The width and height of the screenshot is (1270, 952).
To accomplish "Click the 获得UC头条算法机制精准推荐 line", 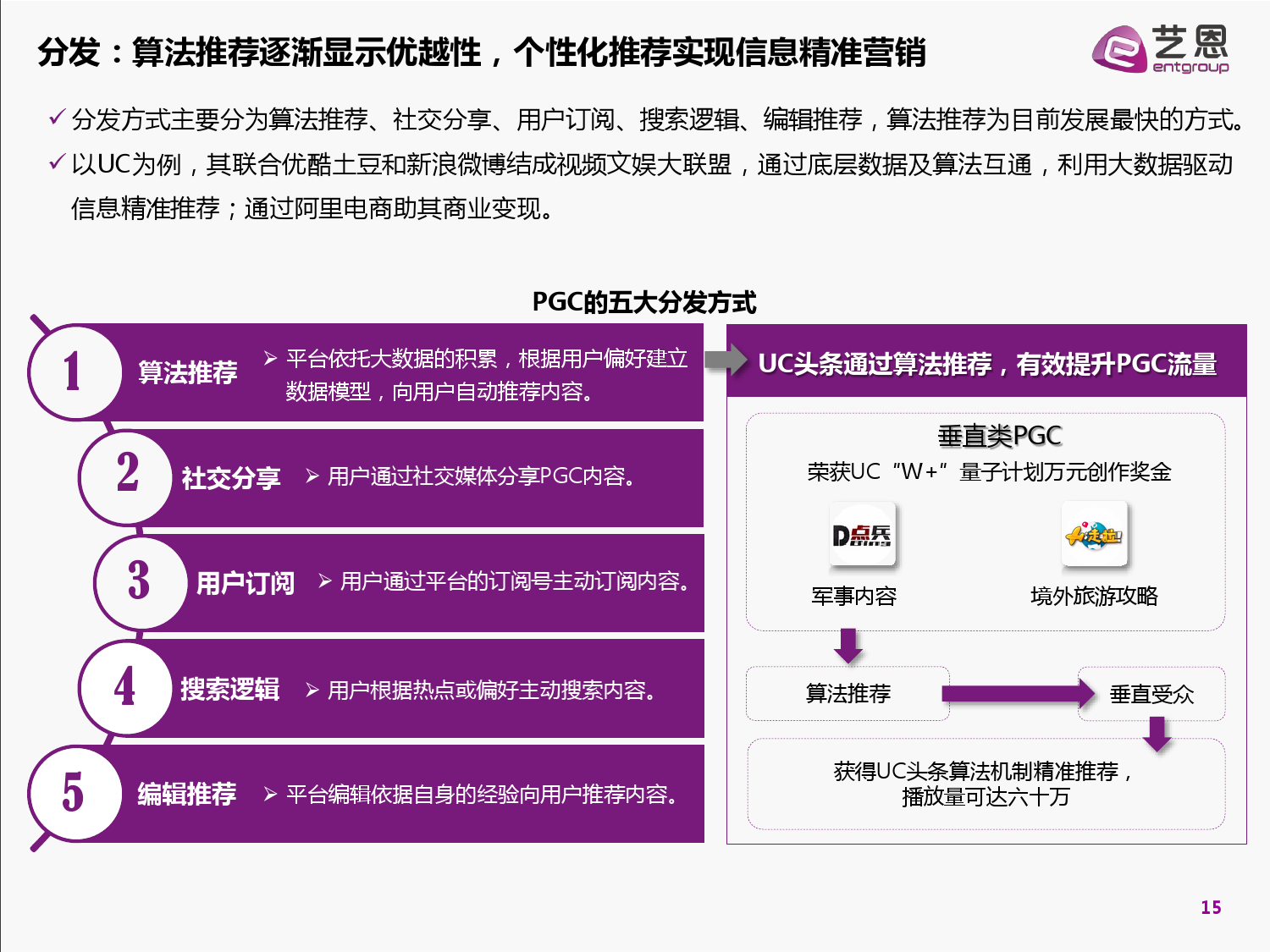I will pos(983,771).
